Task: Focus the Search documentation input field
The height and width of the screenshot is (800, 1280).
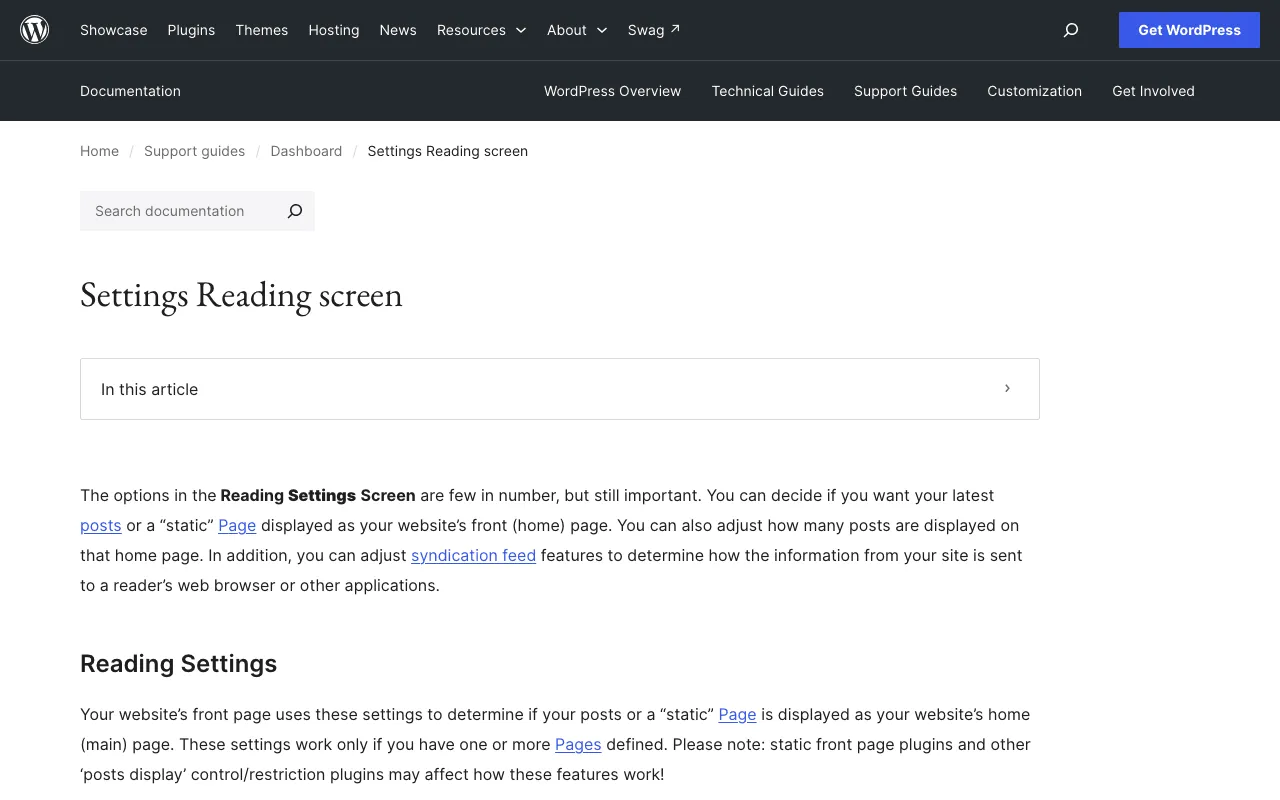Action: [x=178, y=211]
